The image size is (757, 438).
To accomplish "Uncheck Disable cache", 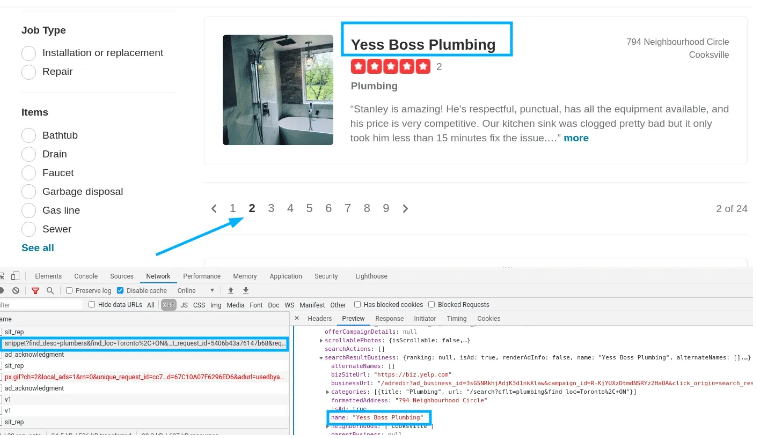I will (x=120, y=290).
